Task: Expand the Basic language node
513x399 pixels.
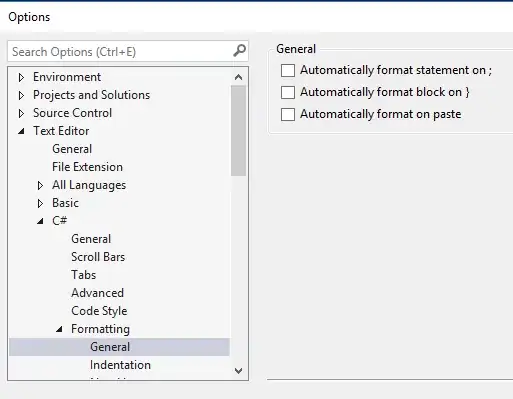Action: (x=40, y=203)
